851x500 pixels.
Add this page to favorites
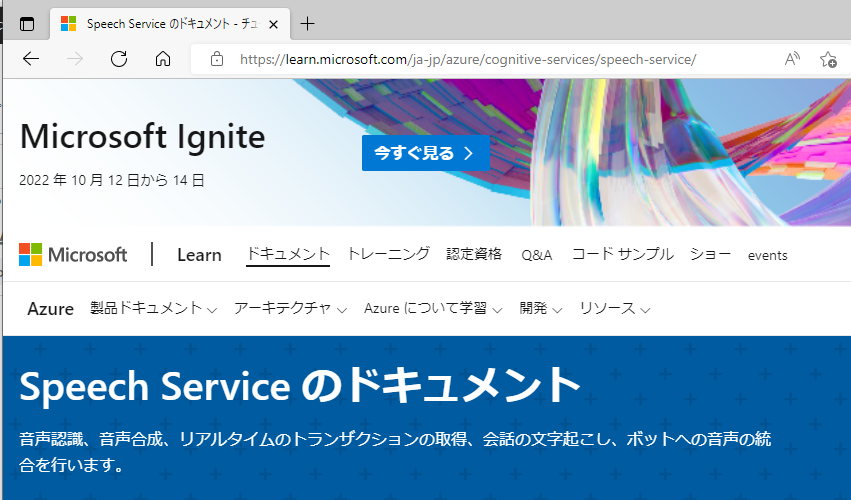[x=828, y=59]
